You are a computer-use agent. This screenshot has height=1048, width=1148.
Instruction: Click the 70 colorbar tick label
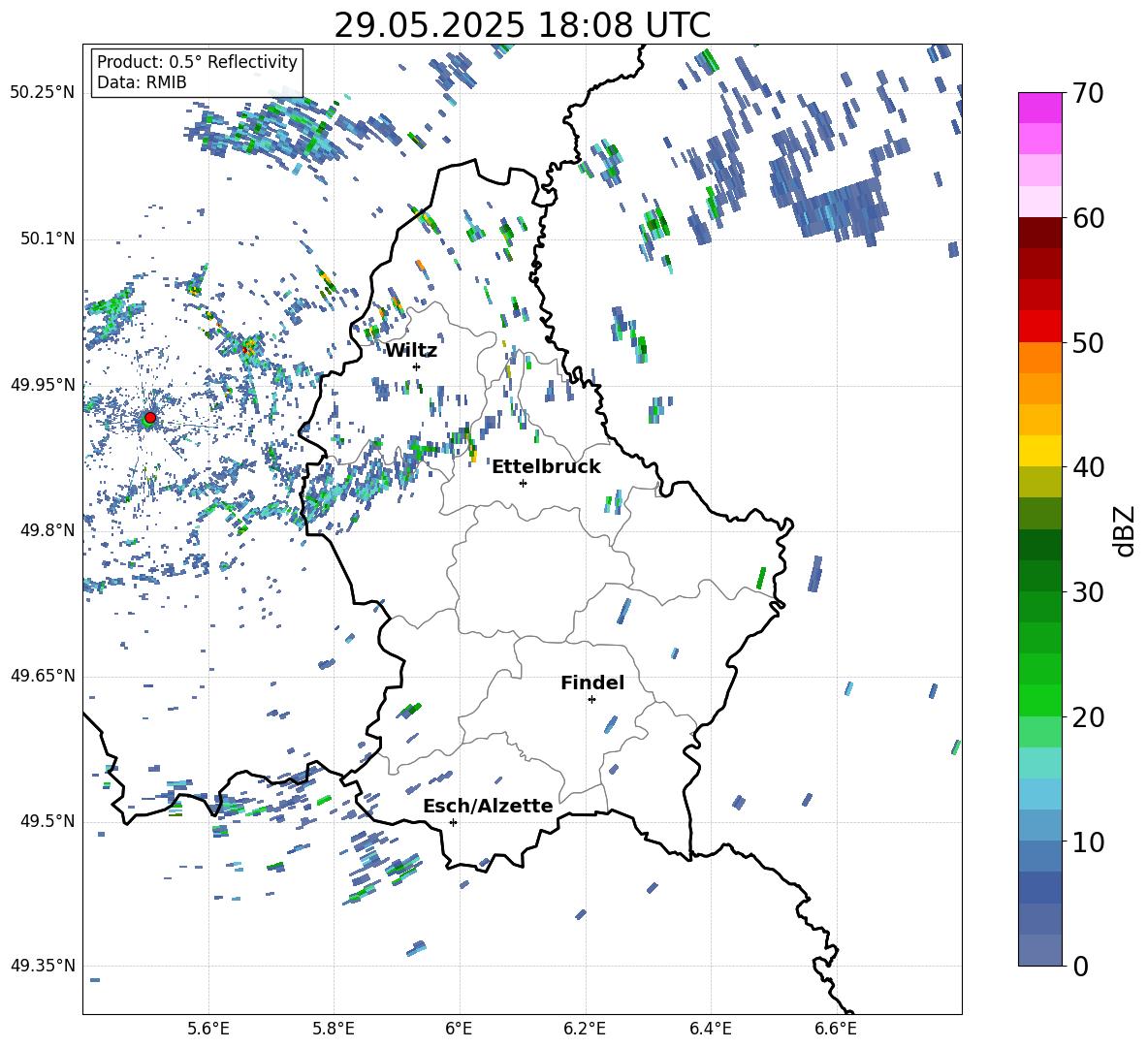tap(1088, 94)
